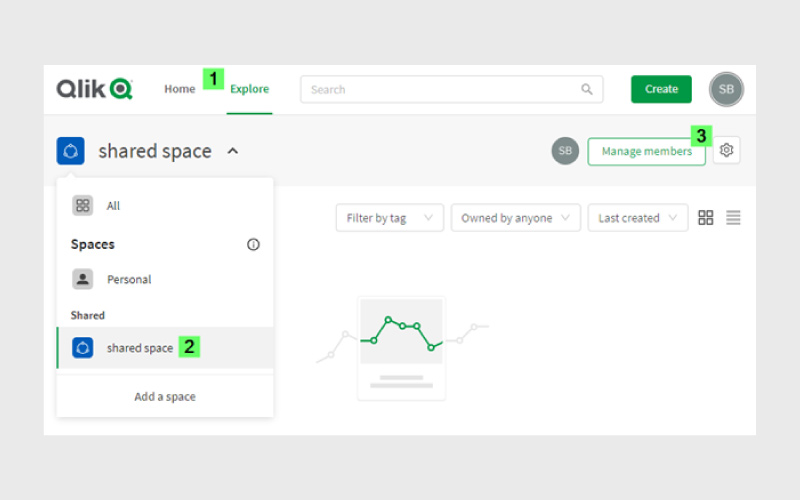
Task: Collapse the shared space dropdown chevron
Action: coord(233,151)
